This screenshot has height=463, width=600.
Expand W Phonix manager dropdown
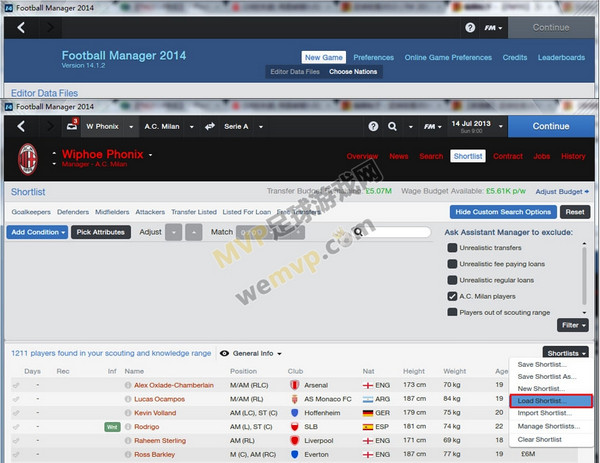[131, 127]
